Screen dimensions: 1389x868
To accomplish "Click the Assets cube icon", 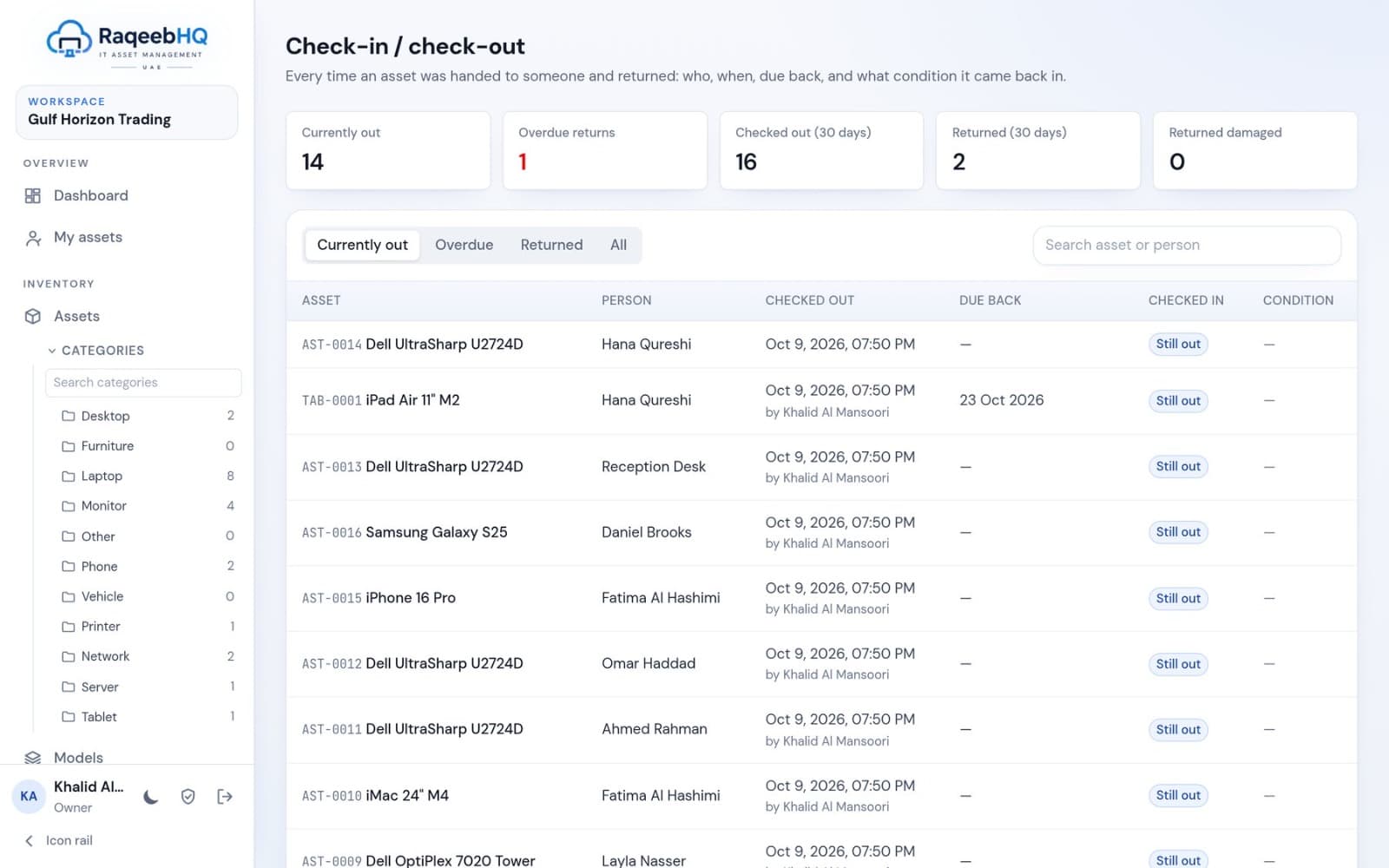I will point(33,317).
